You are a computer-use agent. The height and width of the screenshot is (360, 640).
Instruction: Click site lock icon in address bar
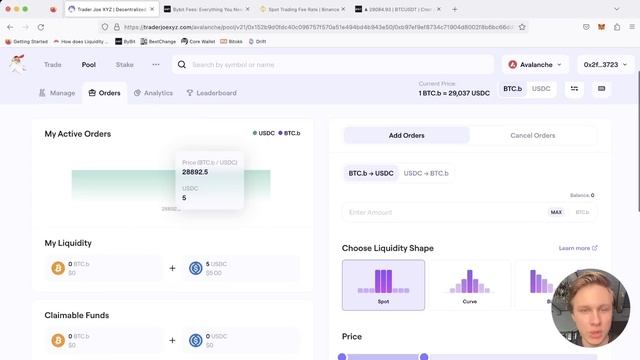[x=117, y=27]
